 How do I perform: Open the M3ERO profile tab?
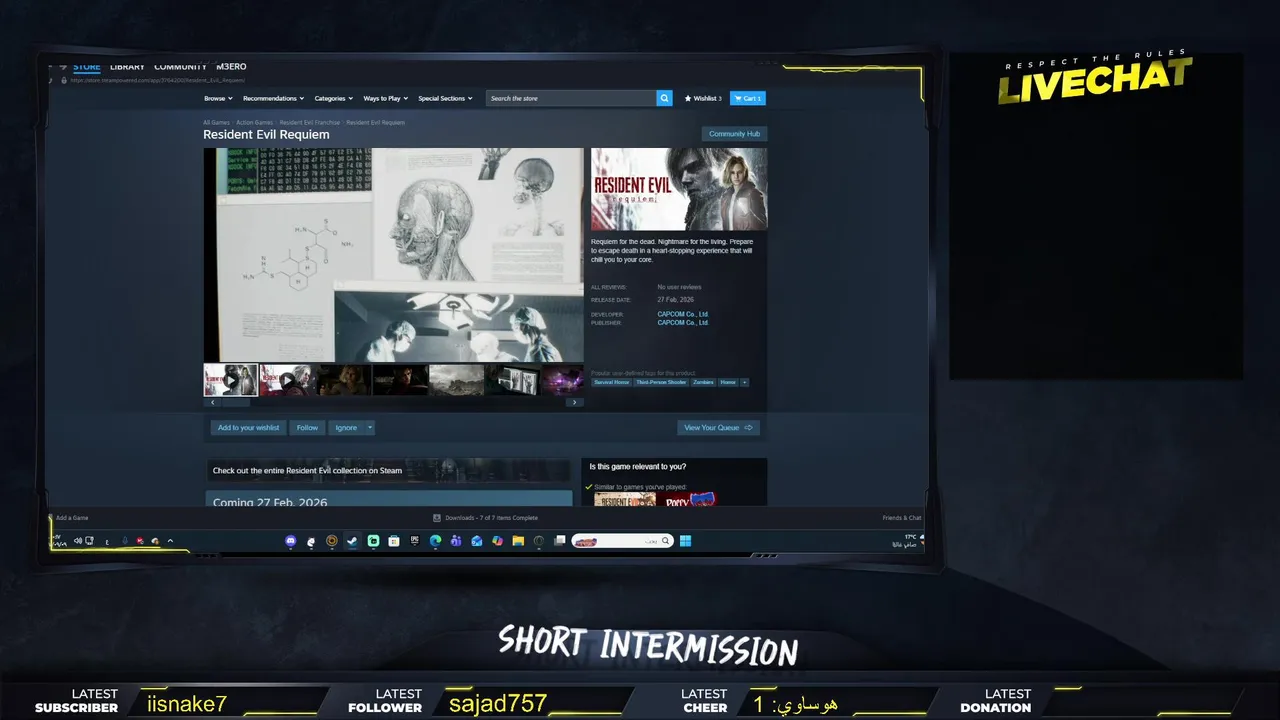click(x=231, y=67)
